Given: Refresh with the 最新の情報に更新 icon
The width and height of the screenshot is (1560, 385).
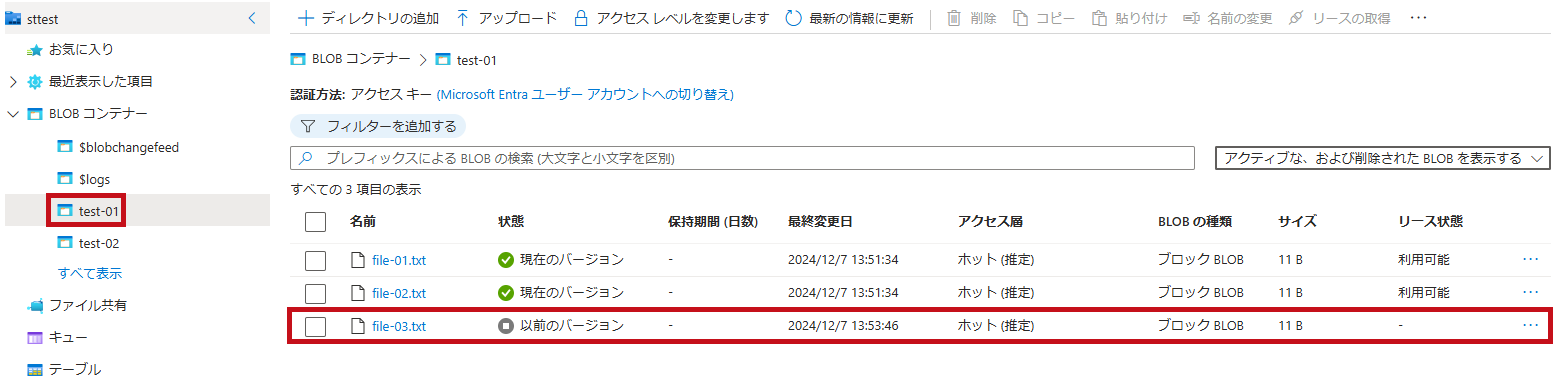Looking at the screenshot, I should click(794, 18).
